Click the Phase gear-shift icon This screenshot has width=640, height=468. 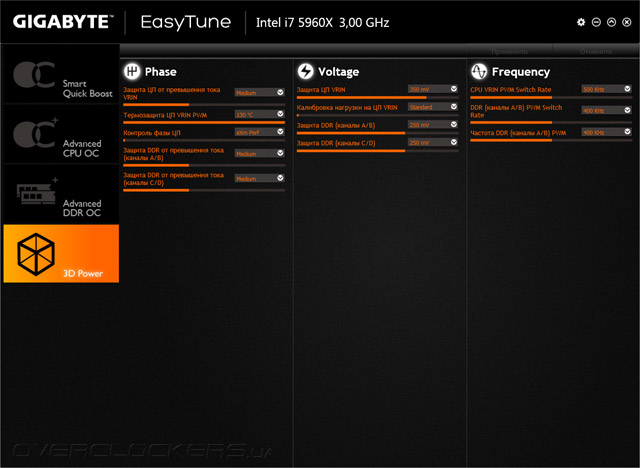coord(132,71)
